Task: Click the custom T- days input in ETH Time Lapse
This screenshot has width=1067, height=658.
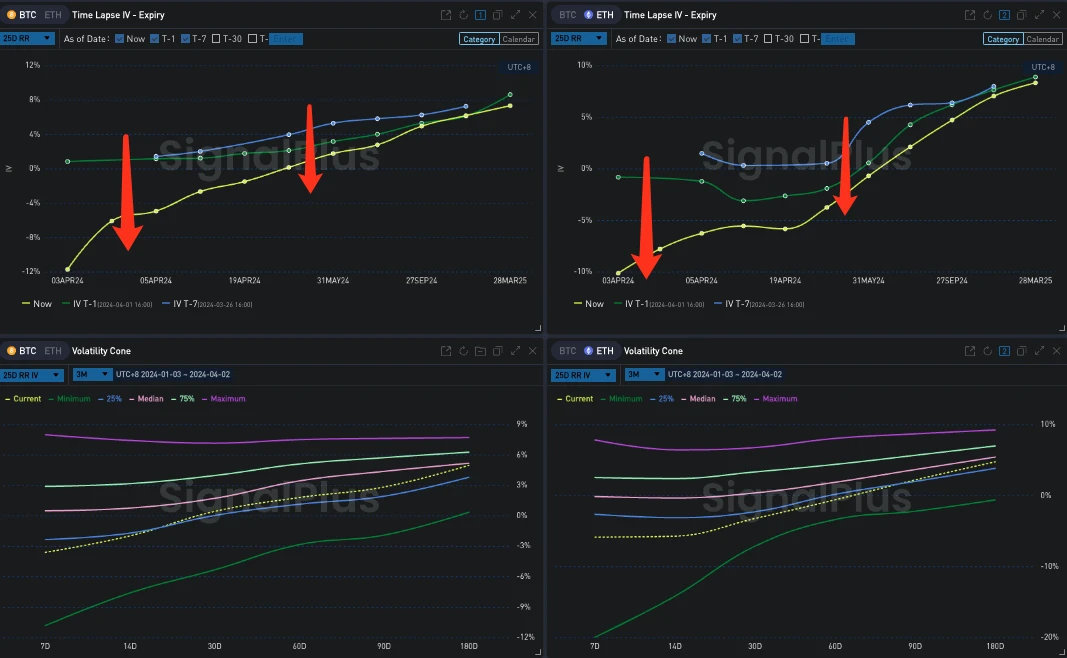Action: tap(838, 39)
